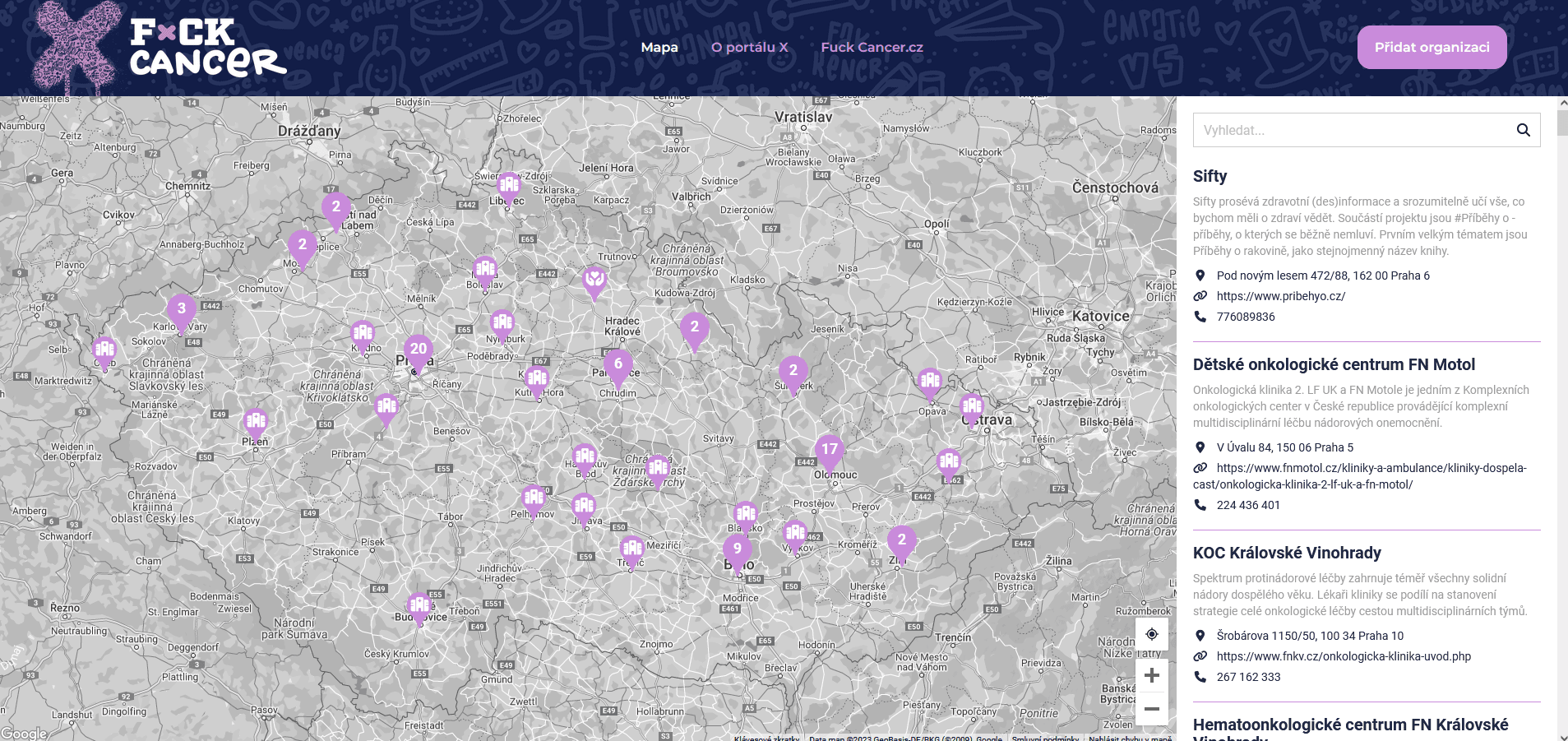Viewport: 1568px width, 741px height.
Task: Select the marker in Žďárské vrchy area
Action: coord(658,471)
